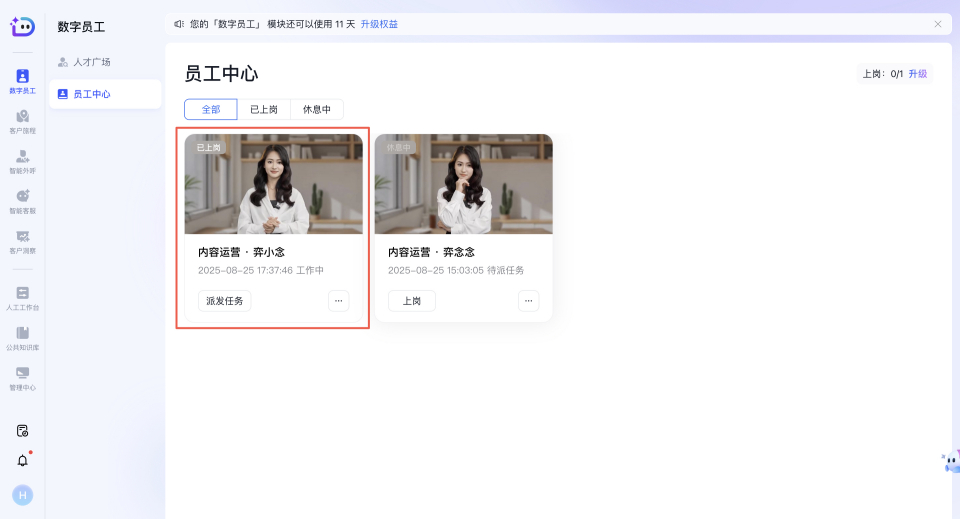Open the user avatar H
This screenshot has width=960, height=519.
click(22, 494)
